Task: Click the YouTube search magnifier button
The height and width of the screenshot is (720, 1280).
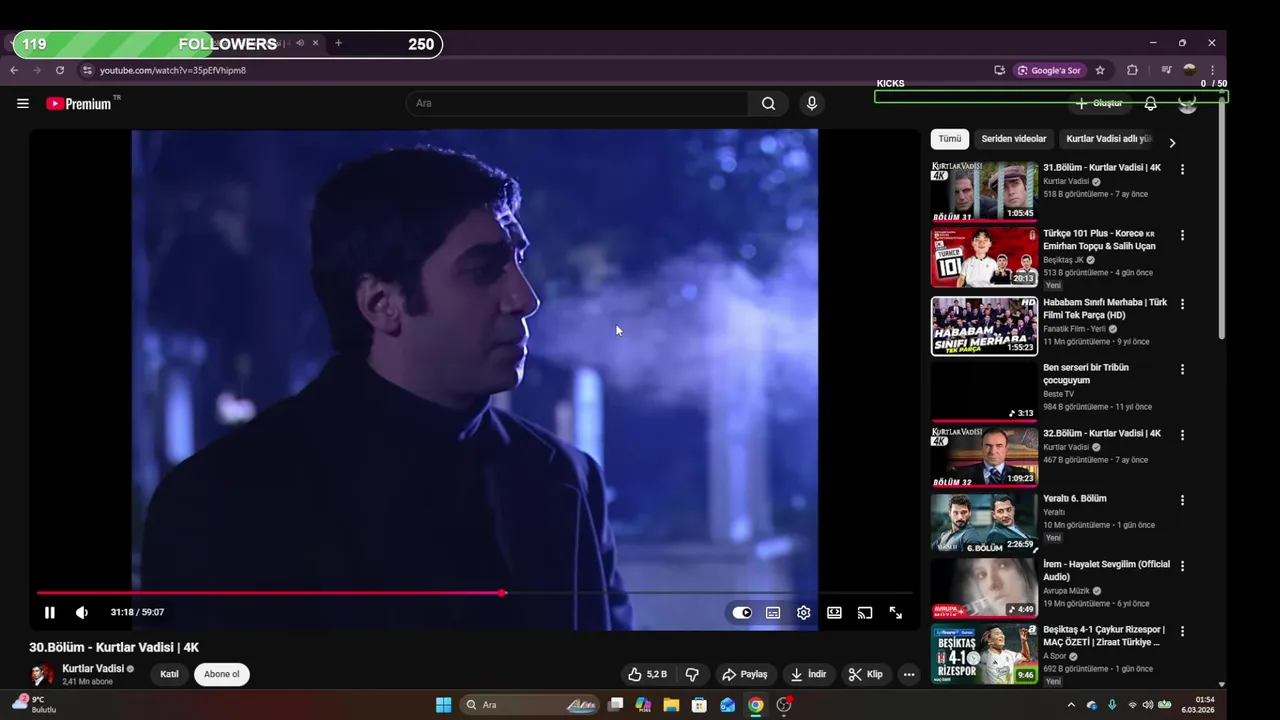Action: point(768,103)
